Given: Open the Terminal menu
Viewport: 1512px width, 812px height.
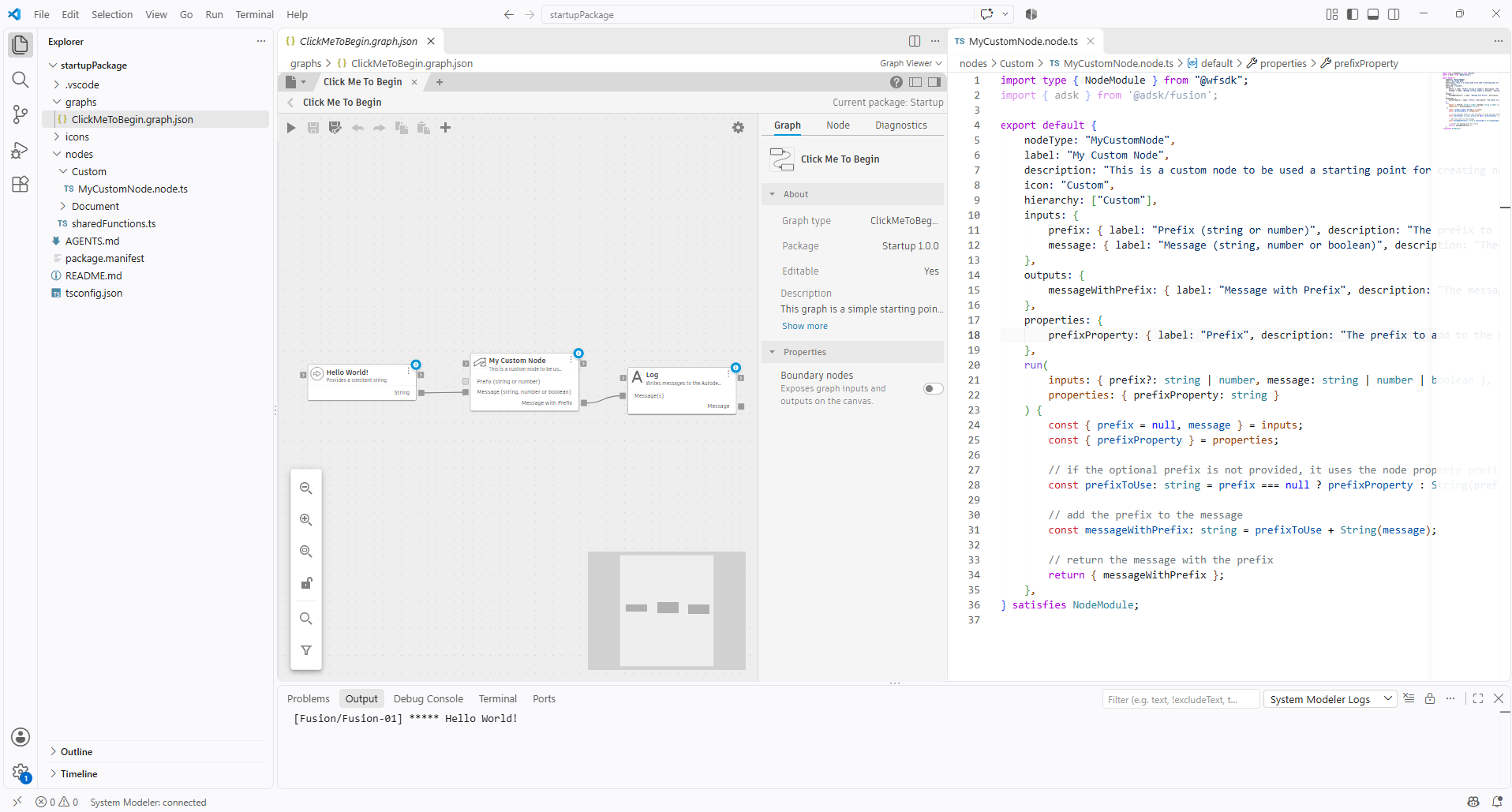Looking at the screenshot, I should point(254,14).
